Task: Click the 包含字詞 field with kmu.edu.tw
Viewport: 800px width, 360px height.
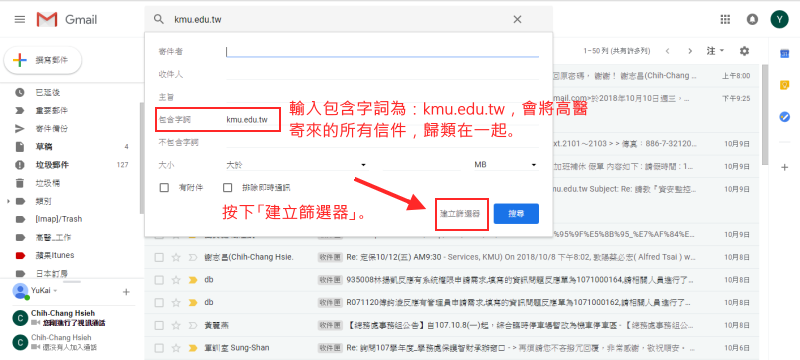Action: 382,120
